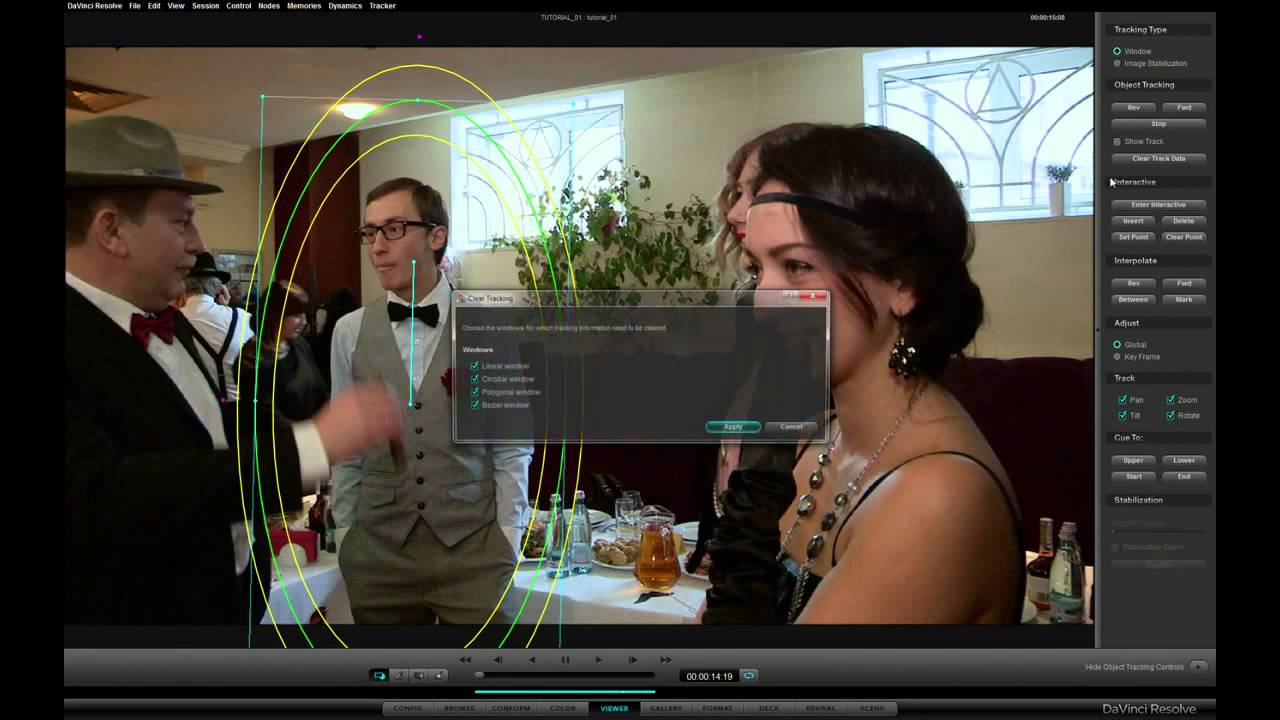
Task: Toggle the Zoom tracking checkbox
Action: point(1170,400)
